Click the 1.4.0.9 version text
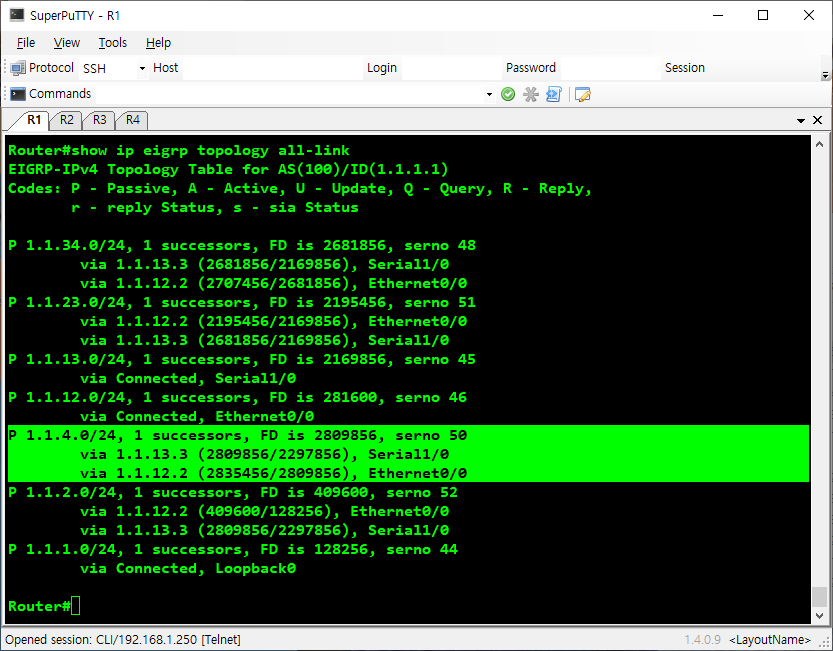This screenshot has width=833, height=651. (702, 640)
